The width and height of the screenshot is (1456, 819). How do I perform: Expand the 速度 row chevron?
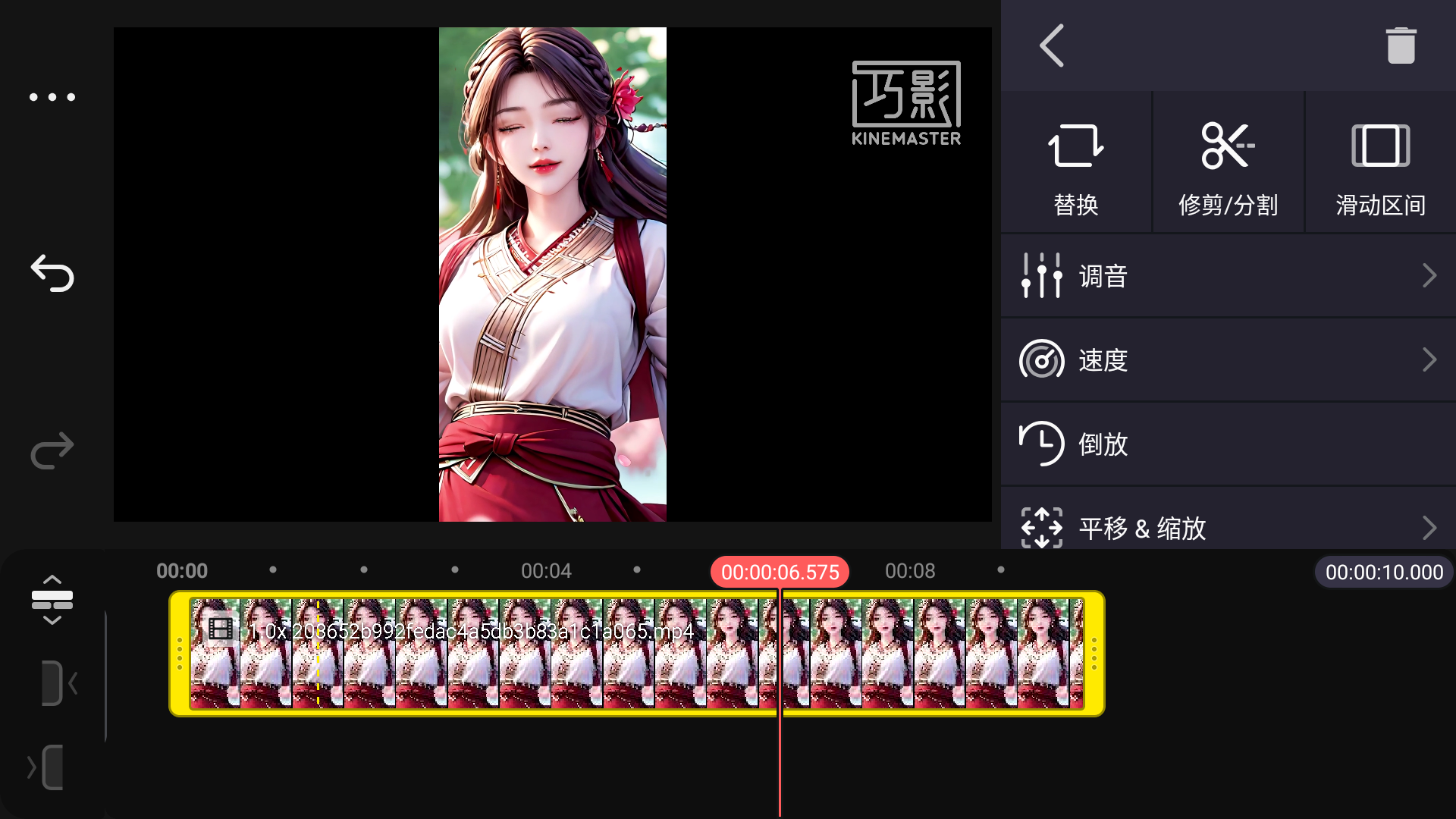pyautogui.click(x=1429, y=360)
